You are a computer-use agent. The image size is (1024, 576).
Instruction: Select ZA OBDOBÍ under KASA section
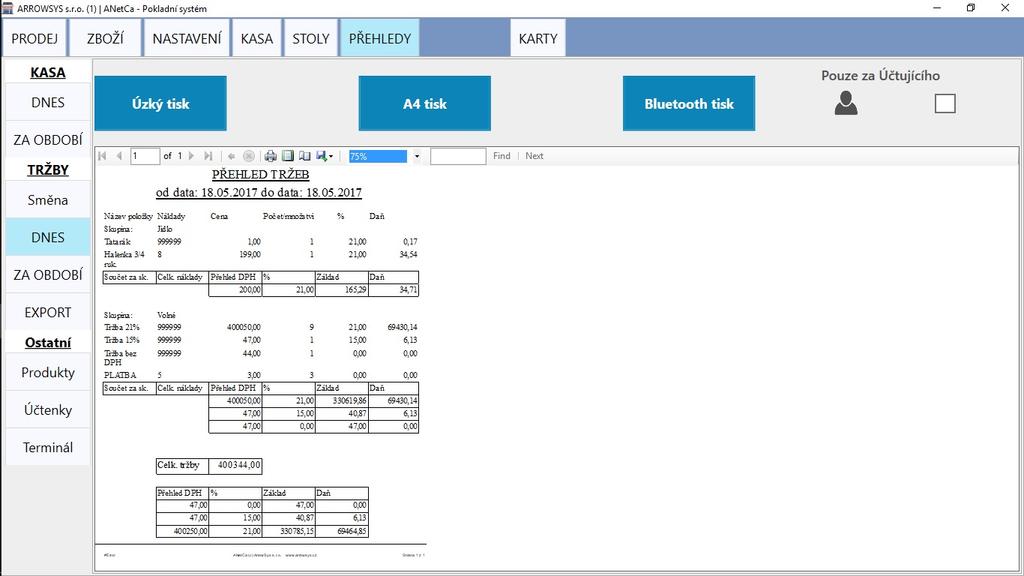[x=48, y=140]
